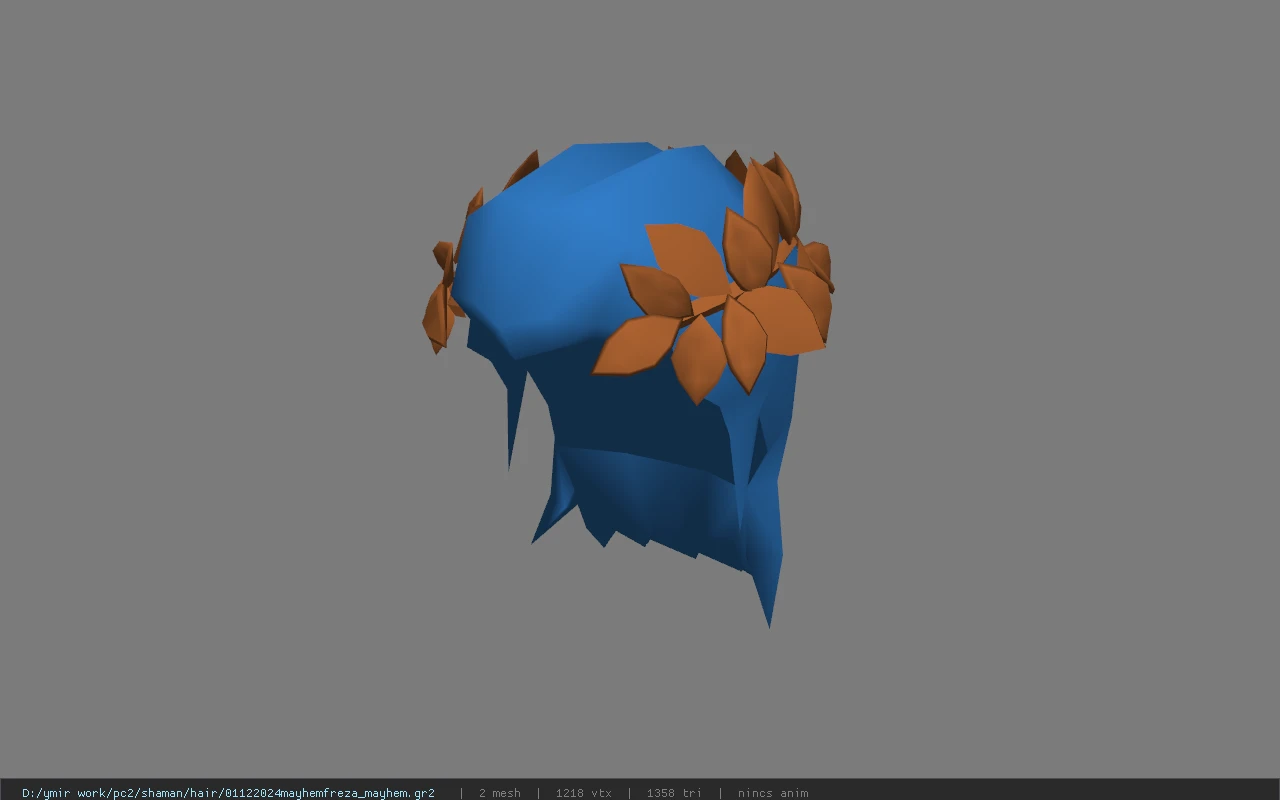Click the '2 mesh' status entry

click(499, 793)
